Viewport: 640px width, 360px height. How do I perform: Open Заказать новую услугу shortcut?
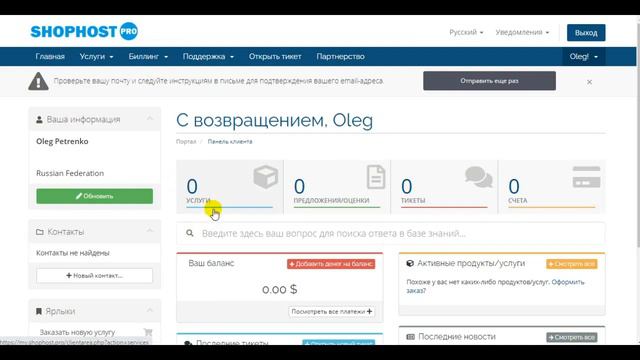pyautogui.click(x=77, y=332)
